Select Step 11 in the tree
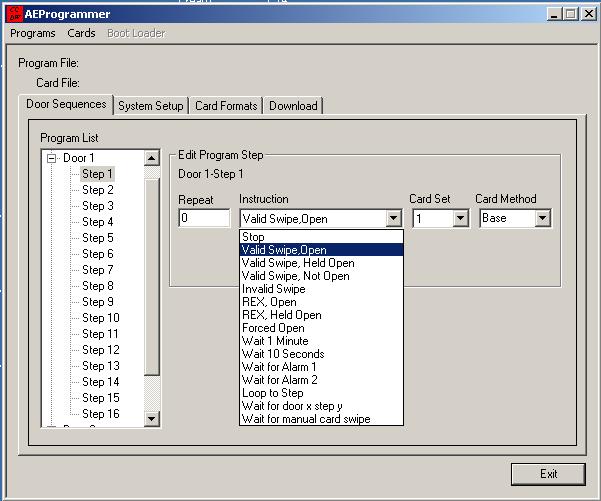This screenshot has height=501, width=601. point(100,334)
